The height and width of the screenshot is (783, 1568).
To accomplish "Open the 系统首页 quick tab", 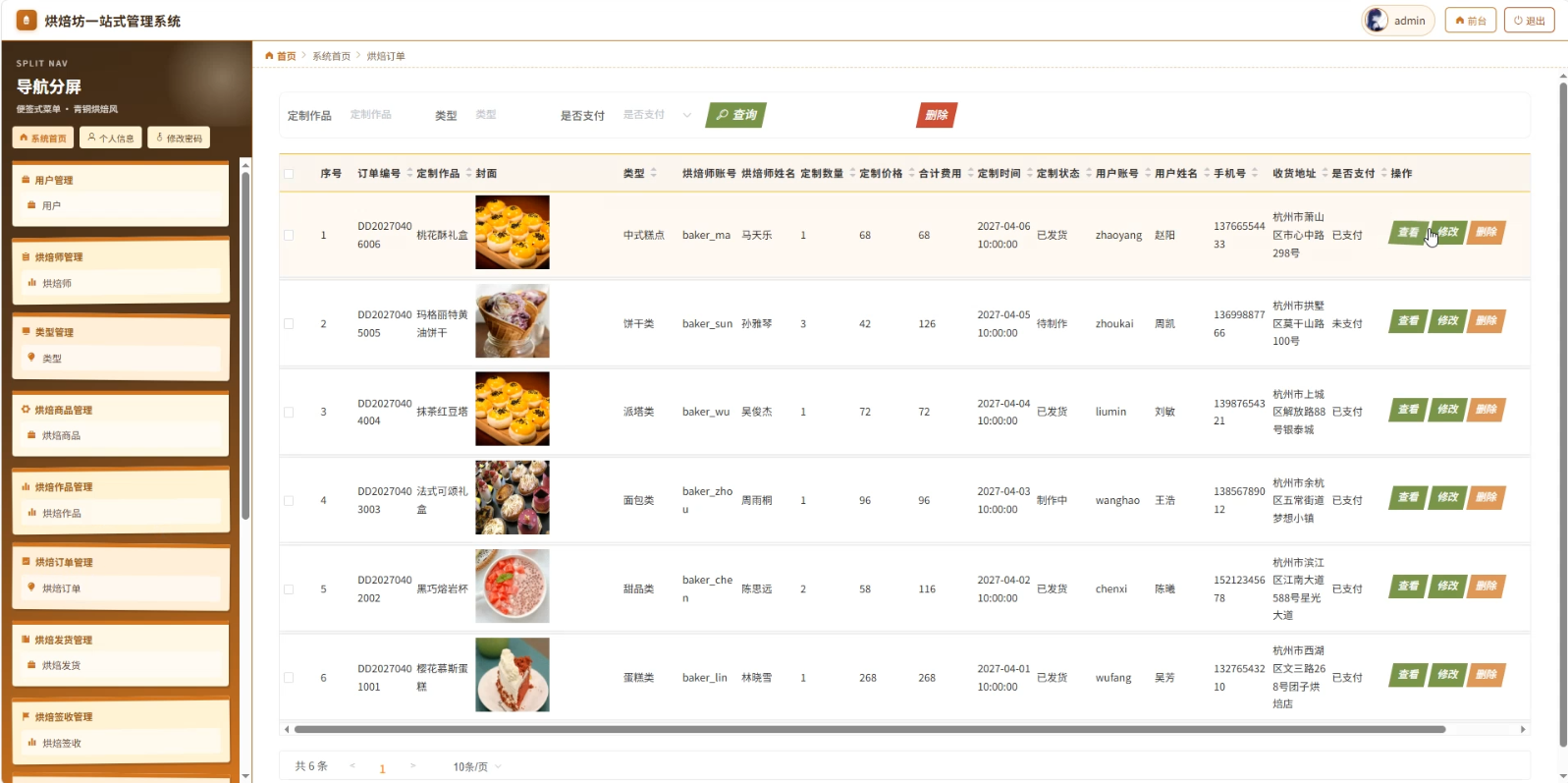I will tap(43, 139).
